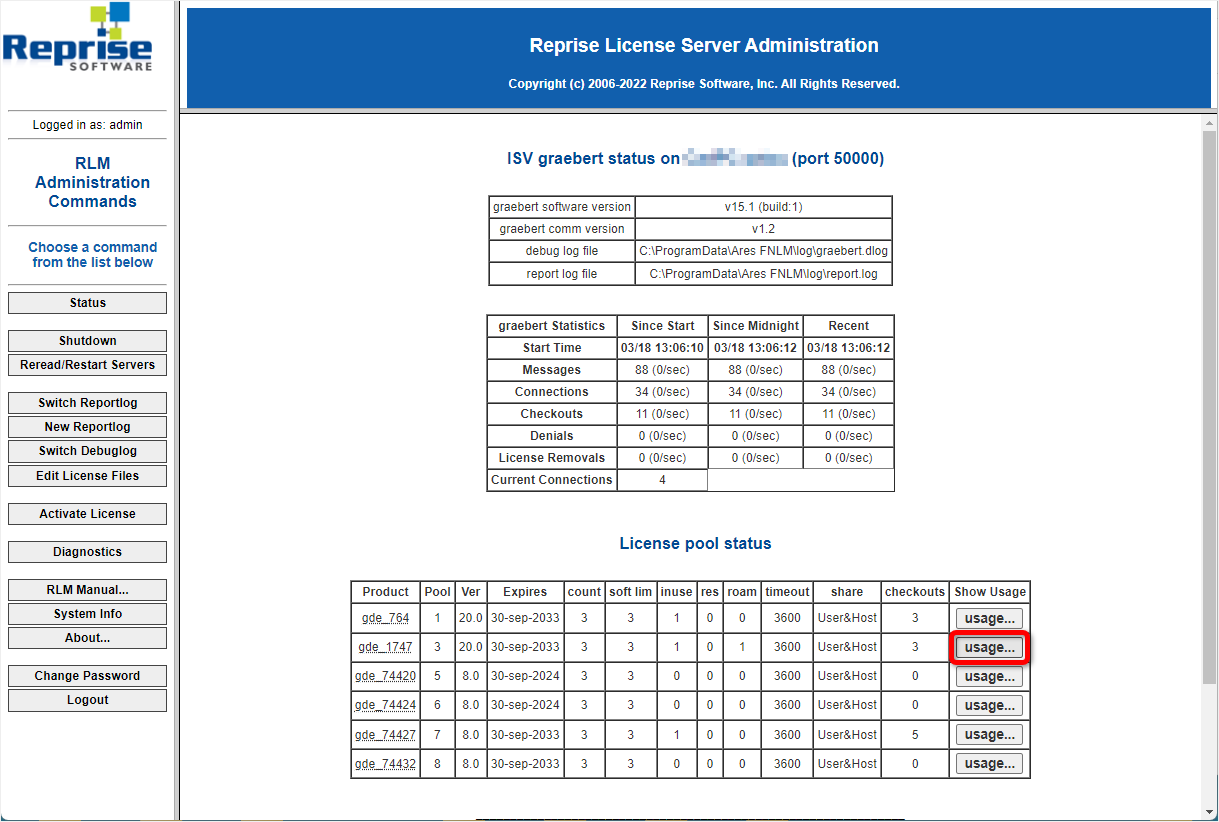Click the 'Recent' column header
This screenshot has width=1219, height=822.
[849, 326]
